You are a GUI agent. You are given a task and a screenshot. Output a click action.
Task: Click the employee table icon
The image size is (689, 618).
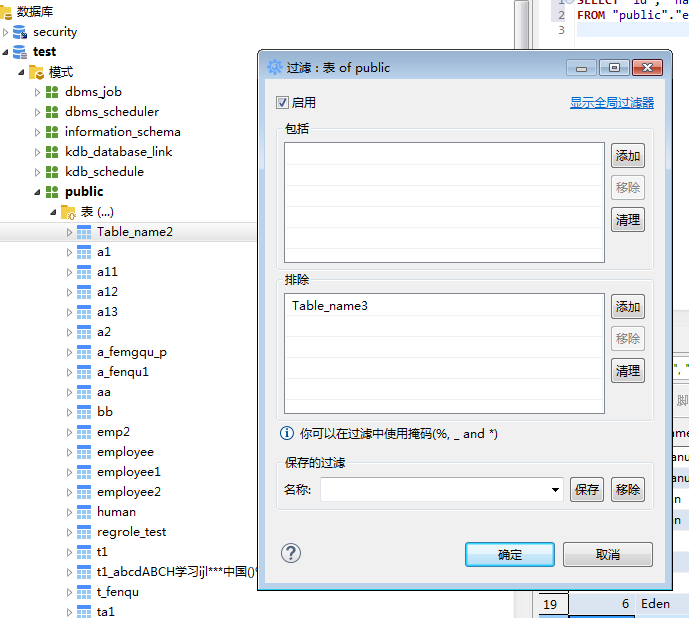(x=84, y=452)
